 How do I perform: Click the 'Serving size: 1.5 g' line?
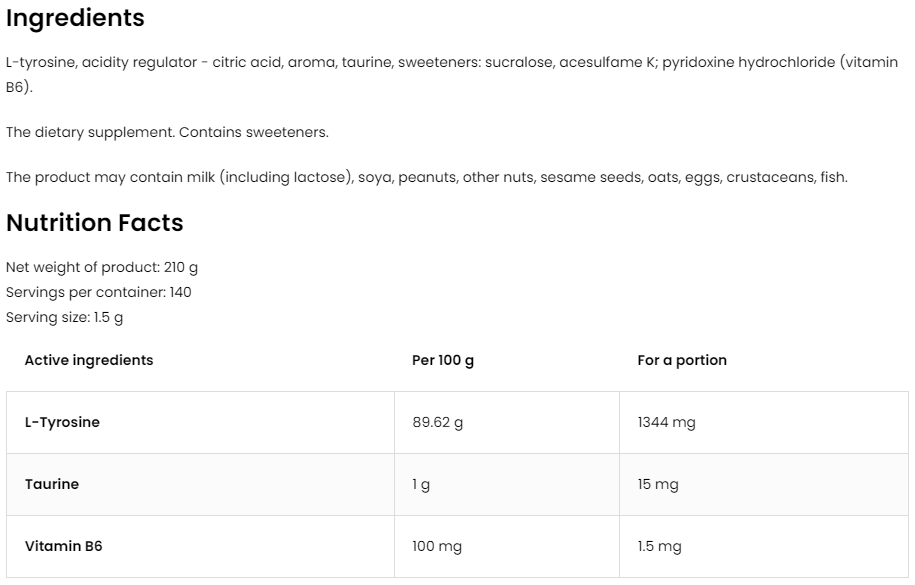pyautogui.click(x=65, y=318)
